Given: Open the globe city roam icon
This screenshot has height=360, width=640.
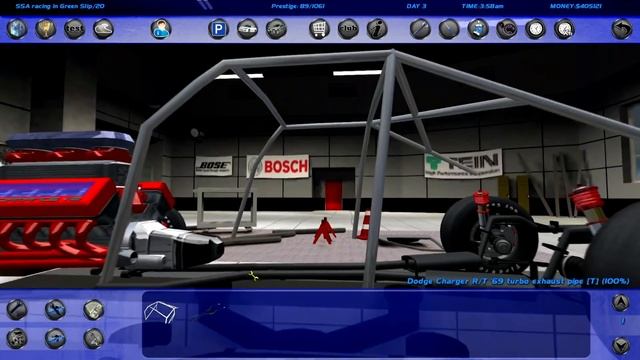Looking at the screenshot, I should coord(17,29).
